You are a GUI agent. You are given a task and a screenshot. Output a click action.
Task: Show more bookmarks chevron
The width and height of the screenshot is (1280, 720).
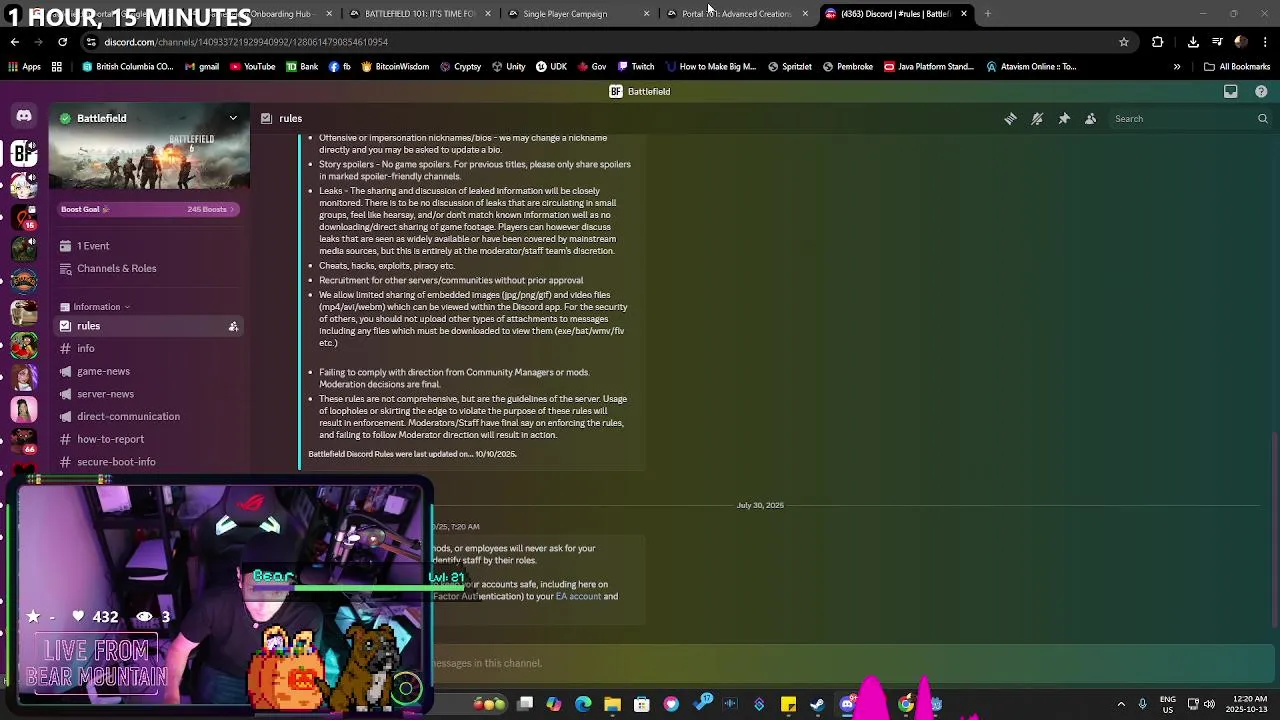[x=1177, y=67]
